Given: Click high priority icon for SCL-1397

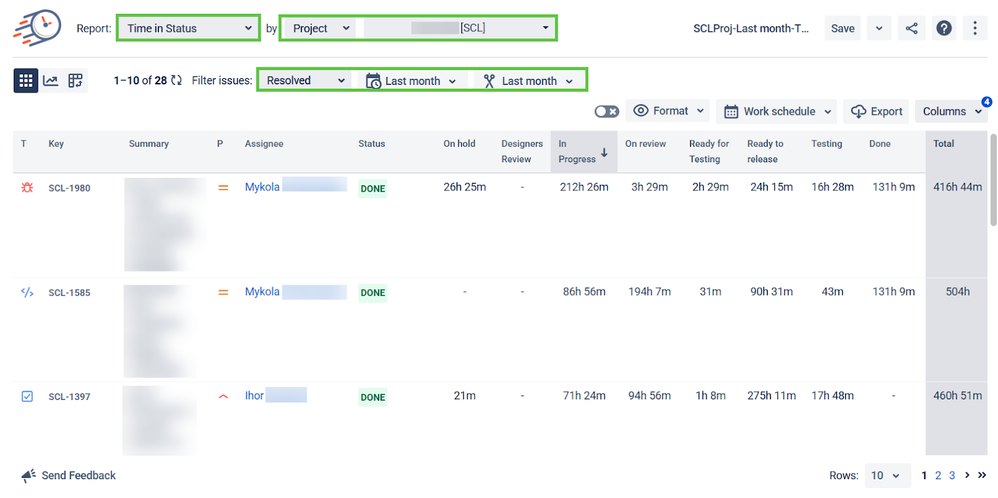Looking at the screenshot, I should tap(223, 396).
